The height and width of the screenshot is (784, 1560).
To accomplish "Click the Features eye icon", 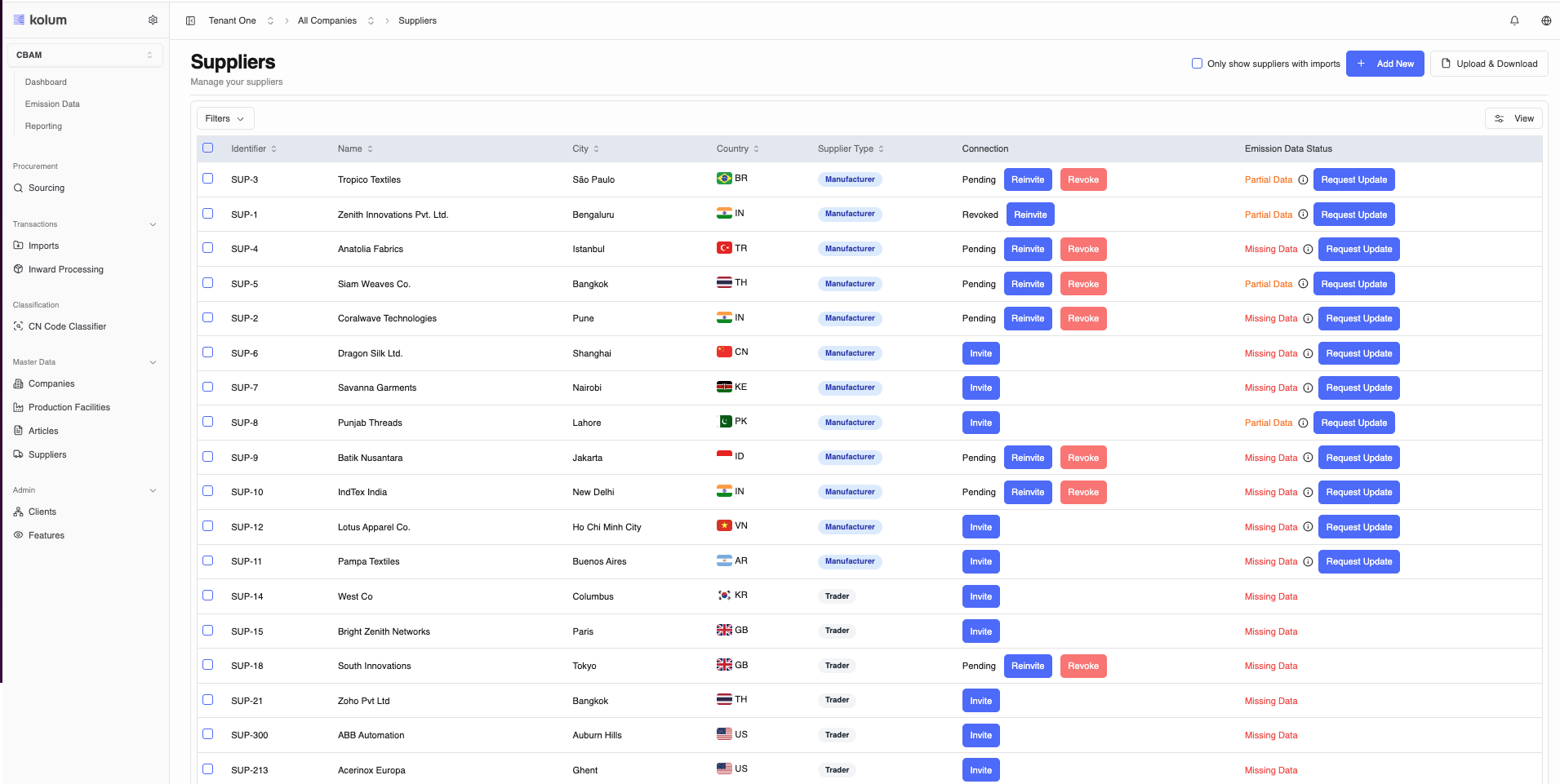I will [18, 535].
